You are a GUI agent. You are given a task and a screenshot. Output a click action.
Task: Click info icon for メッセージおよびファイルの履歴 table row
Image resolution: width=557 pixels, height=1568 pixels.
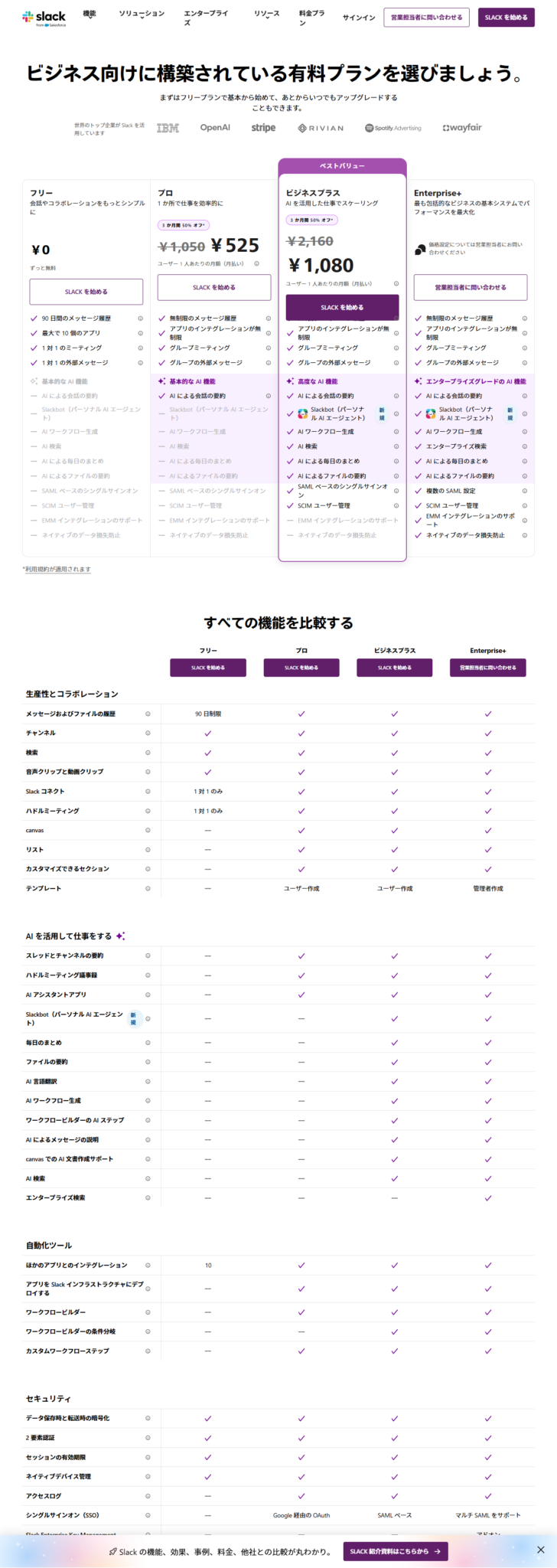click(148, 714)
